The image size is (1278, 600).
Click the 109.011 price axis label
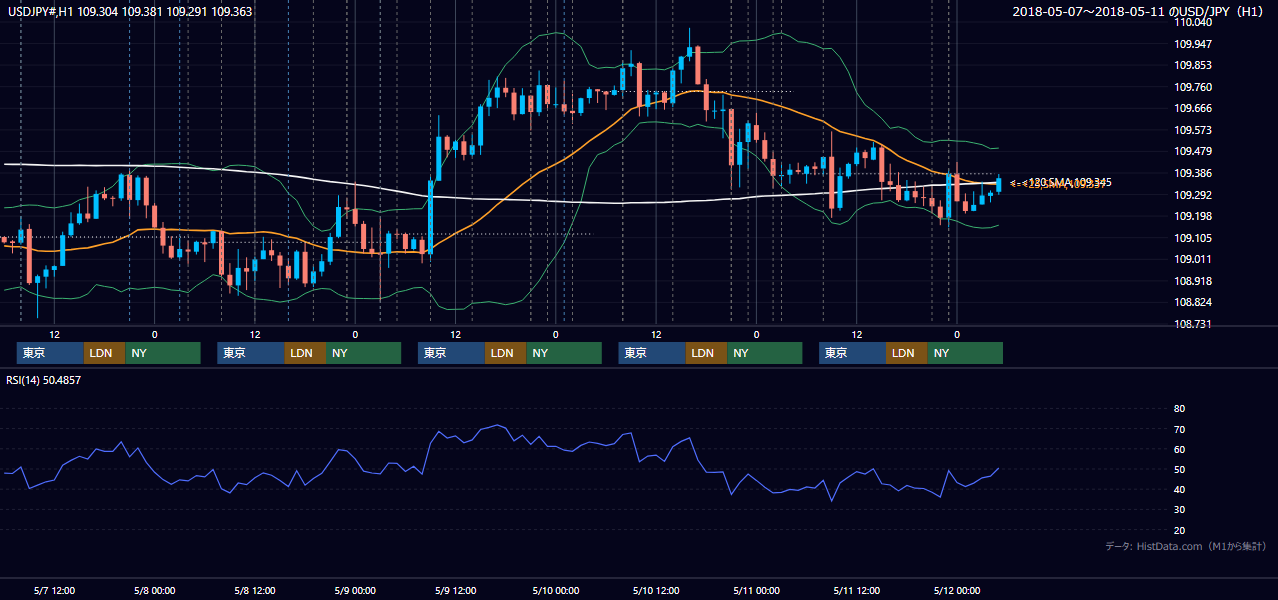[x=1193, y=259]
